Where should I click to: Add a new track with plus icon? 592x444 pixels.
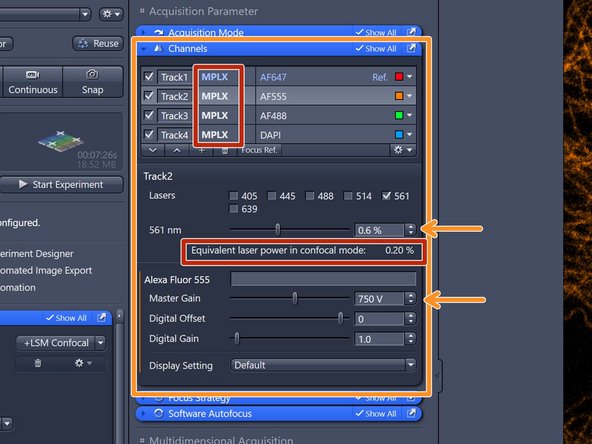click(202, 150)
